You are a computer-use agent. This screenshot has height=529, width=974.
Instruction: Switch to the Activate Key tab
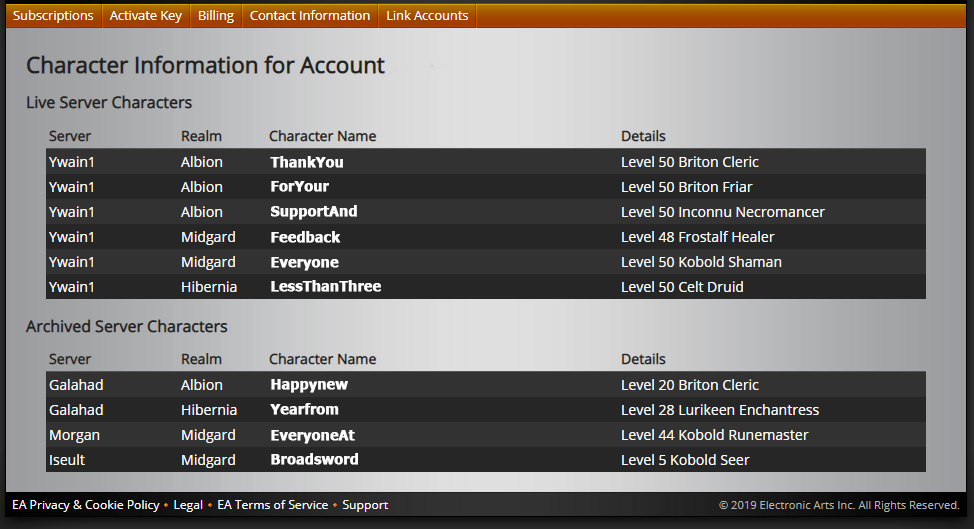(x=146, y=16)
